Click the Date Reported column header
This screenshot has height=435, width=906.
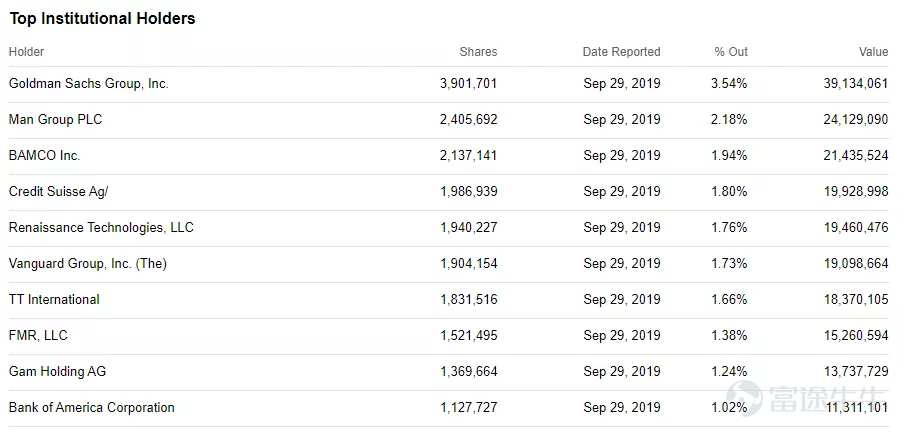click(x=621, y=52)
